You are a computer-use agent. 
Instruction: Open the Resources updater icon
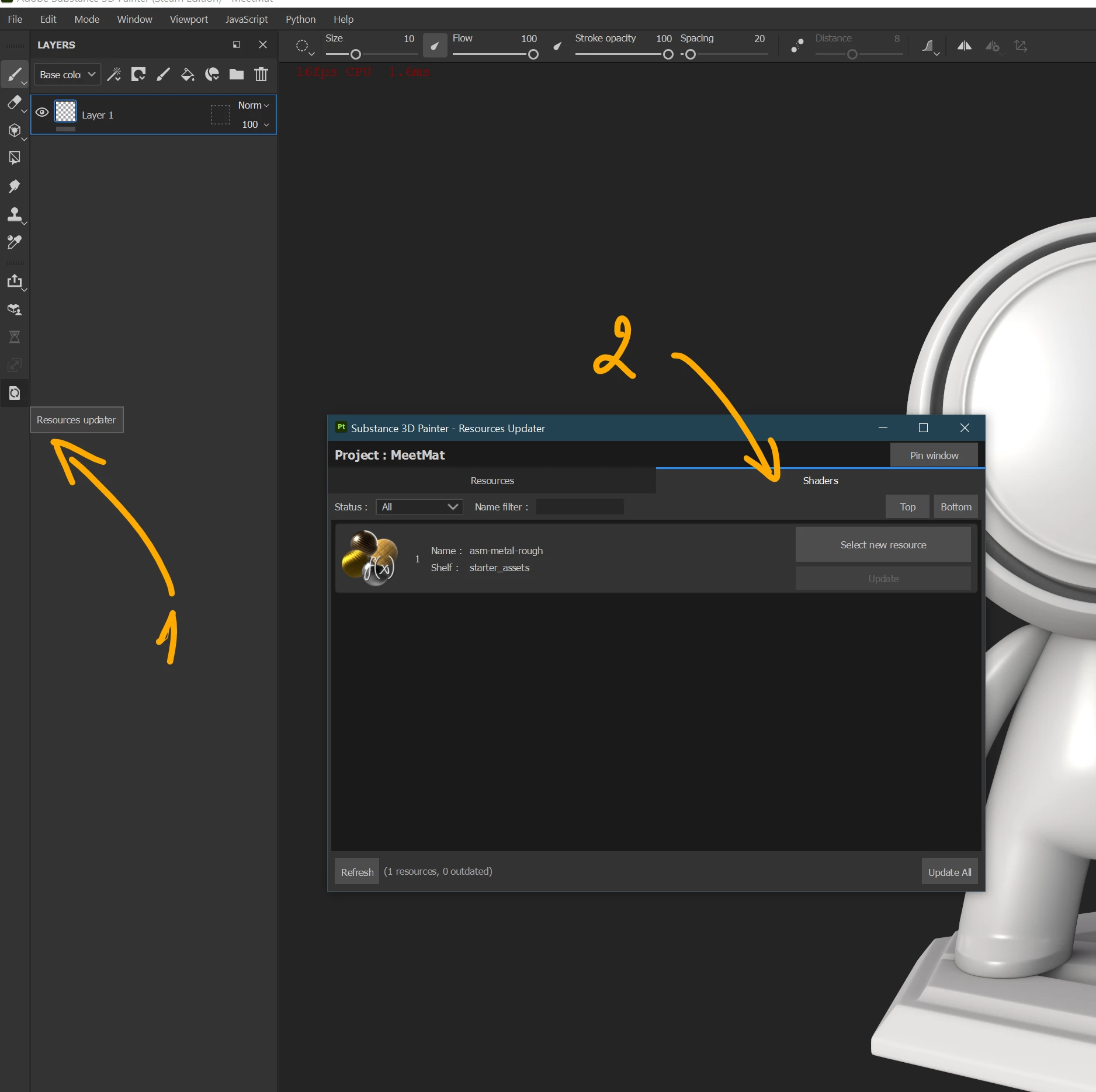click(14, 393)
